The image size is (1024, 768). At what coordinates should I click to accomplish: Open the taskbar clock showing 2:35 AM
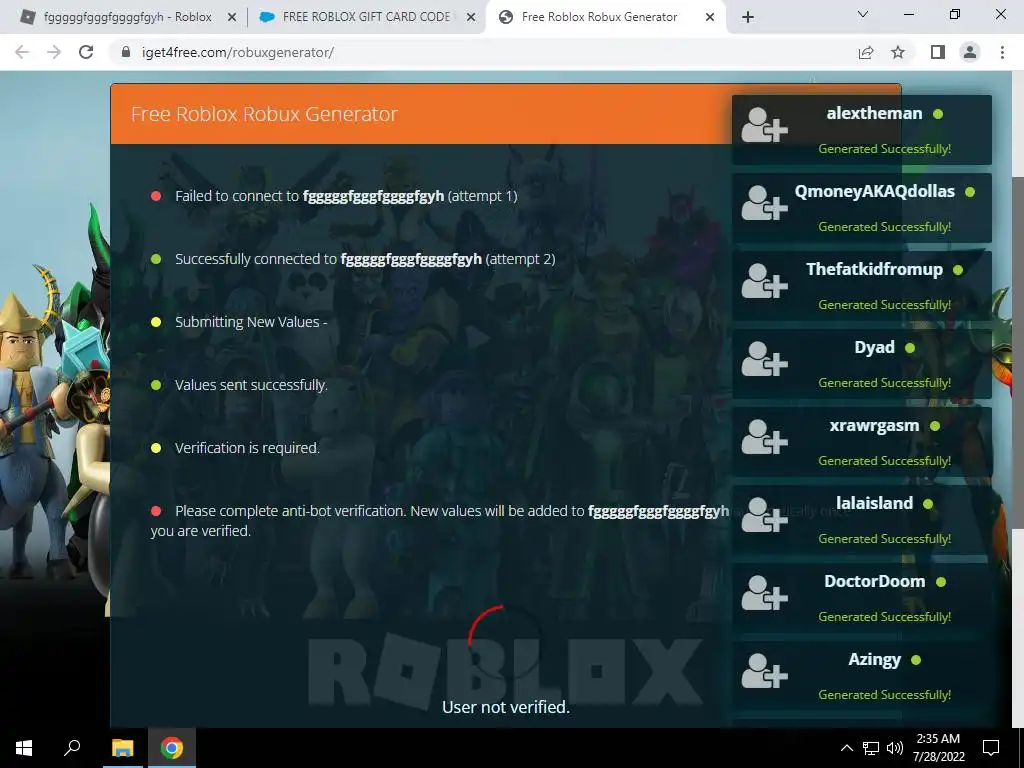pos(938,748)
